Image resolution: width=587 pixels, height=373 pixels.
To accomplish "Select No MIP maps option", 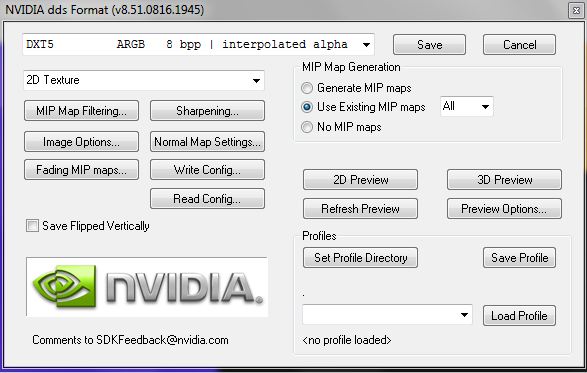I will pos(307,127).
